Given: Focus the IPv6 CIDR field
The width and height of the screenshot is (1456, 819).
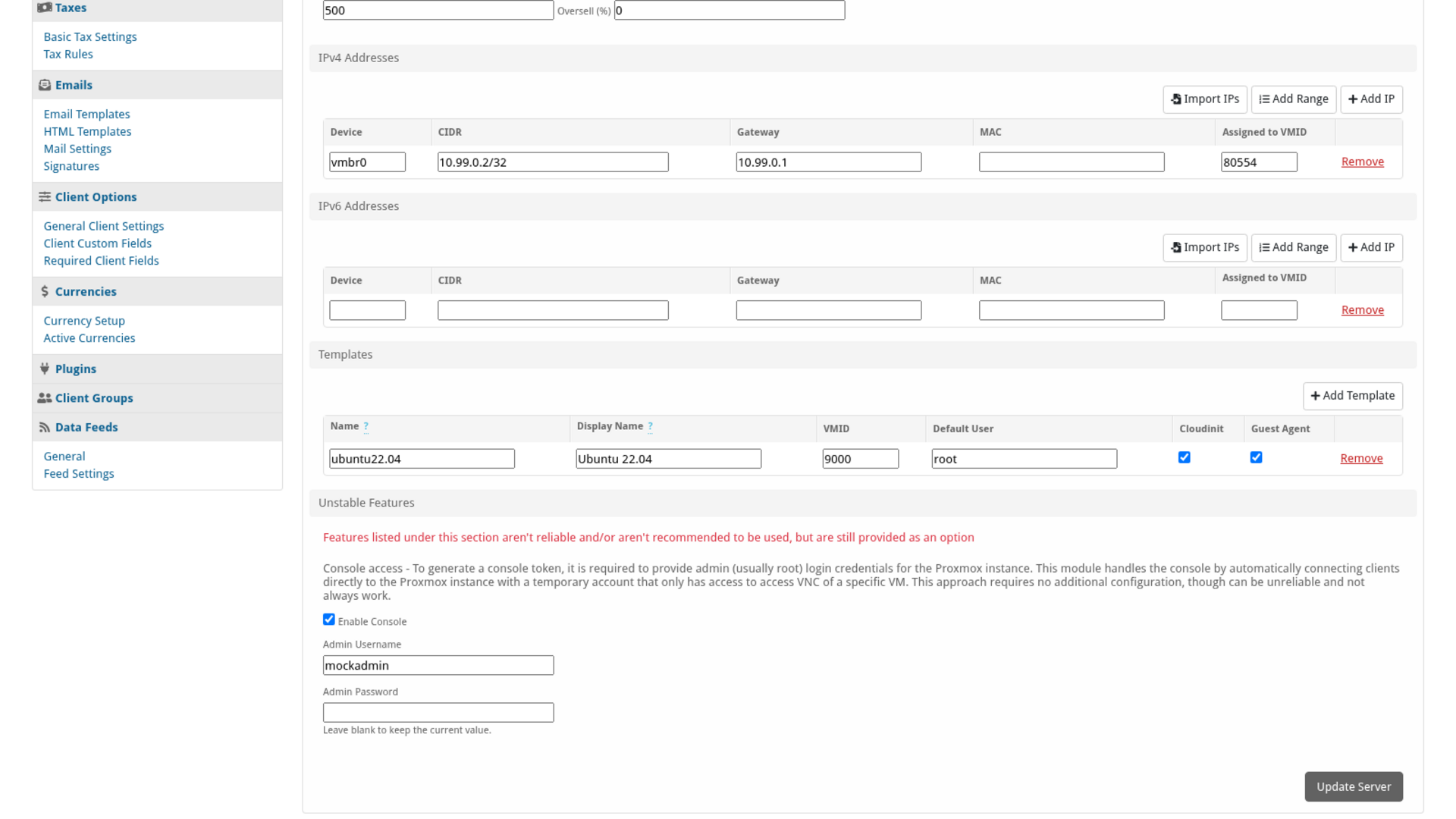Looking at the screenshot, I should pos(553,310).
